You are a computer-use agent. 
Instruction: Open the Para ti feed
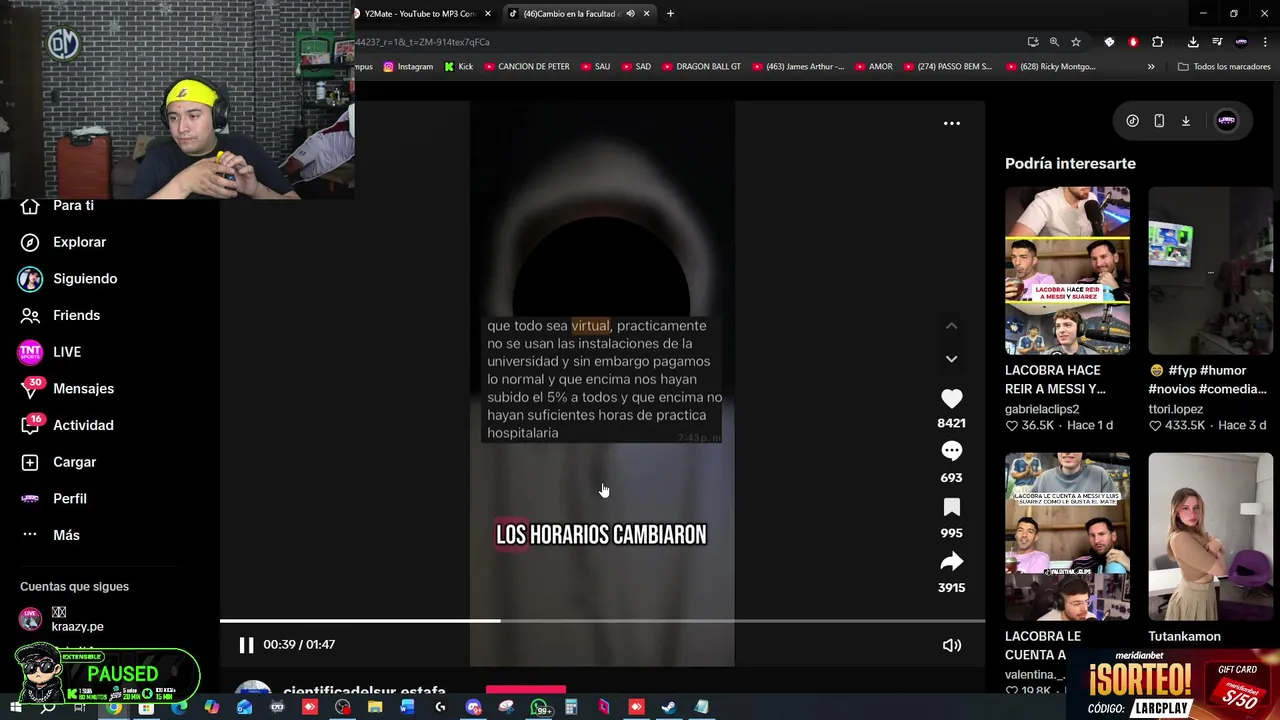coord(60,205)
